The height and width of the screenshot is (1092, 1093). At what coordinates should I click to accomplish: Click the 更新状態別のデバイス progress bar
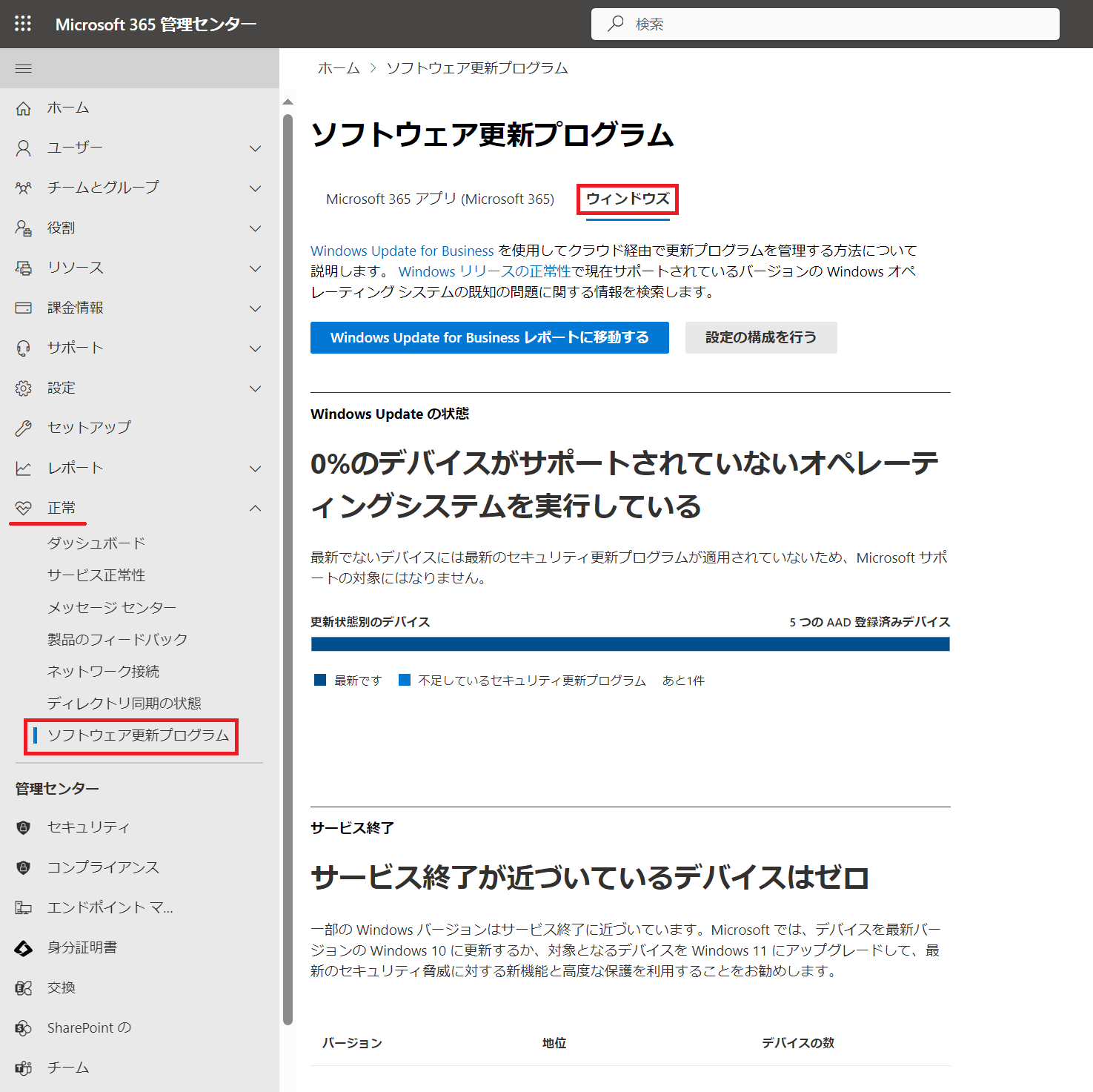point(631,644)
